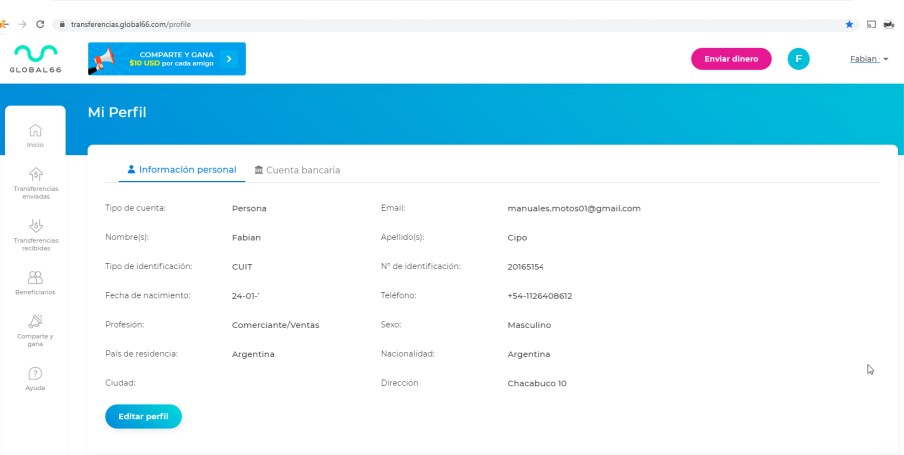This screenshot has height=455, width=904.
Task: Click the Editar perfil button
Action: click(x=143, y=416)
